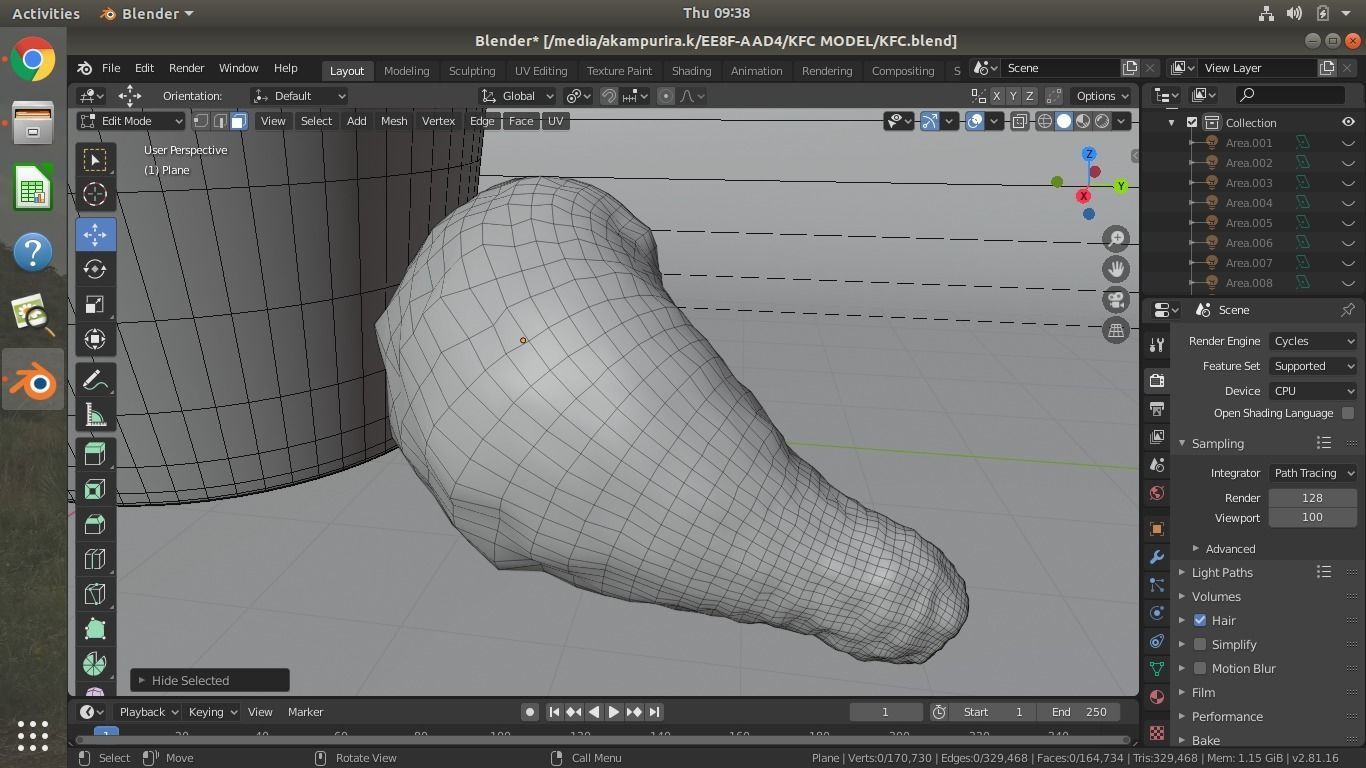Show applications grid in the dock
The width and height of the screenshot is (1366, 768).
coord(33,735)
